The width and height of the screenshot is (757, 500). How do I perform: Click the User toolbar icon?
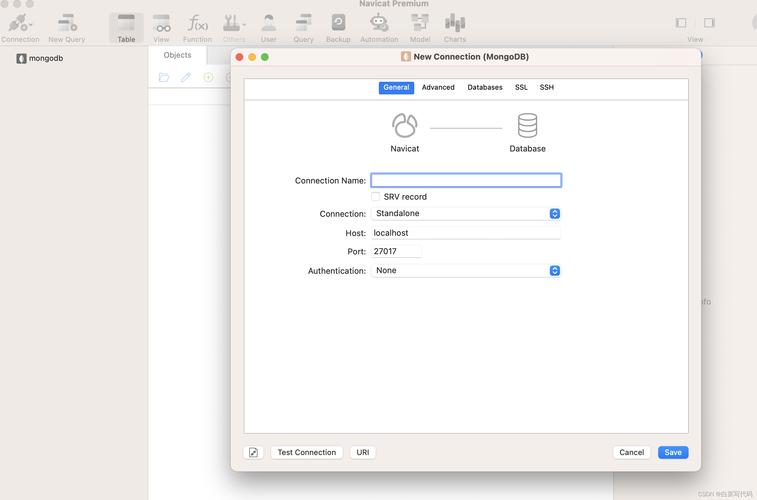pos(268,23)
